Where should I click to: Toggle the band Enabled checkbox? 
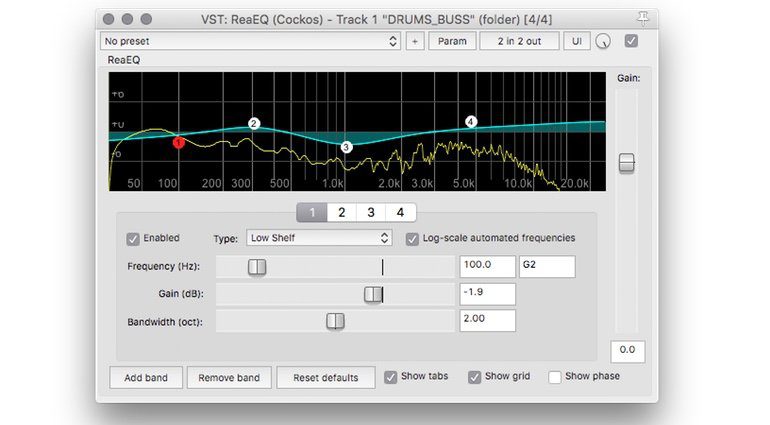(133, 239)
